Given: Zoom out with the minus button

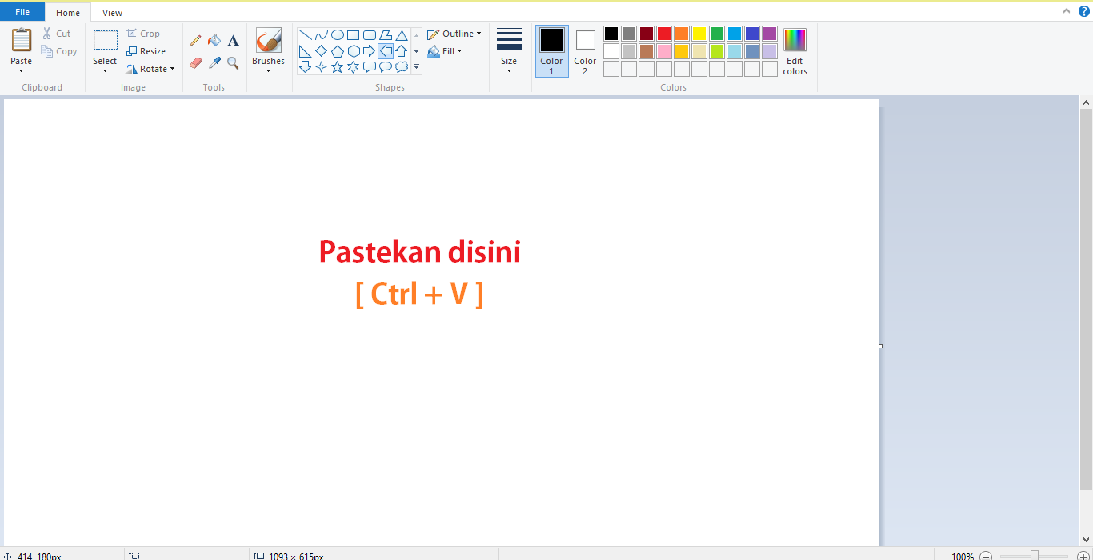Looking at the screenshot, I should (986, 556).
